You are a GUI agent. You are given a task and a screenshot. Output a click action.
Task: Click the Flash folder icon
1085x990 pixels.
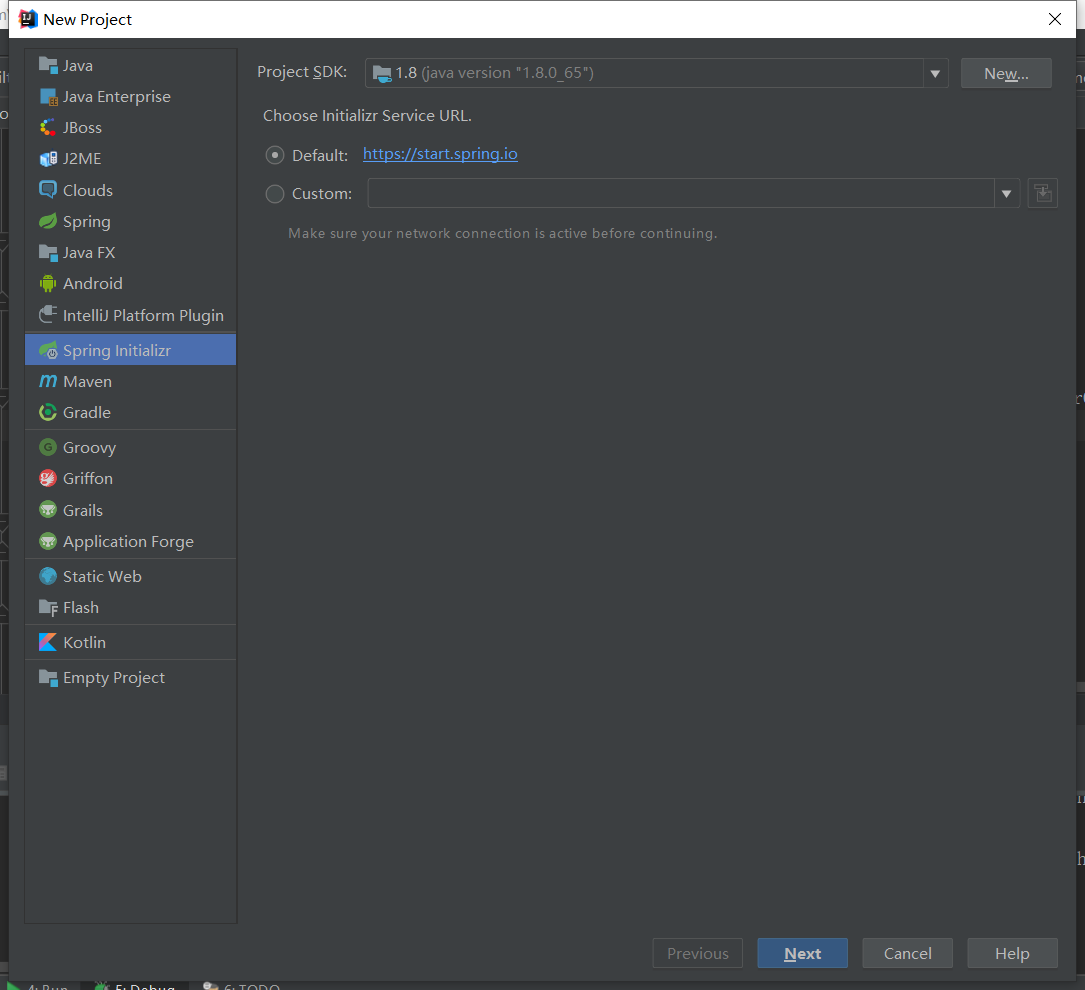(48, 608)
